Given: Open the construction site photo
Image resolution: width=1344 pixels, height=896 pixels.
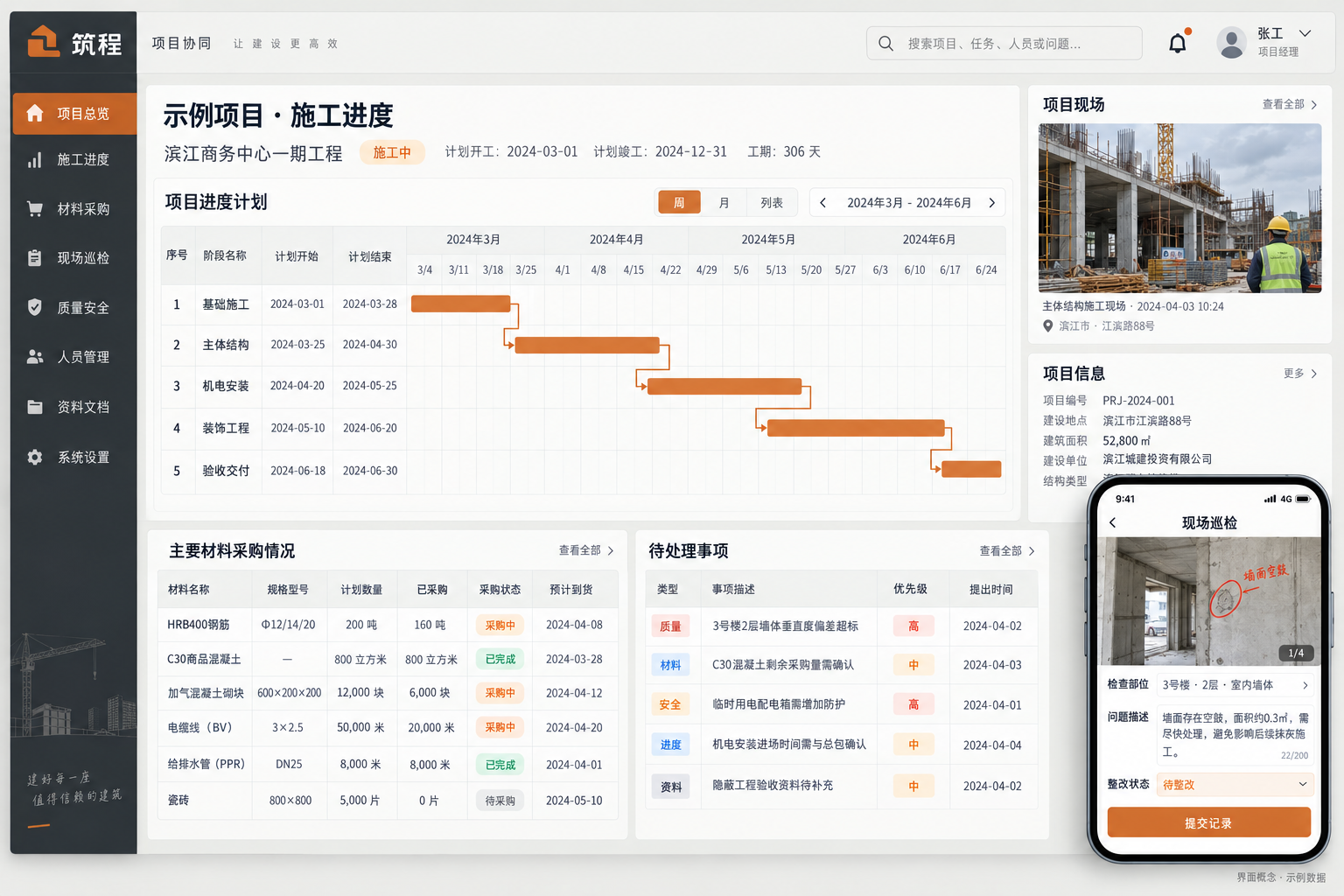Looking at the screenshot, I should click(1179, 207).
